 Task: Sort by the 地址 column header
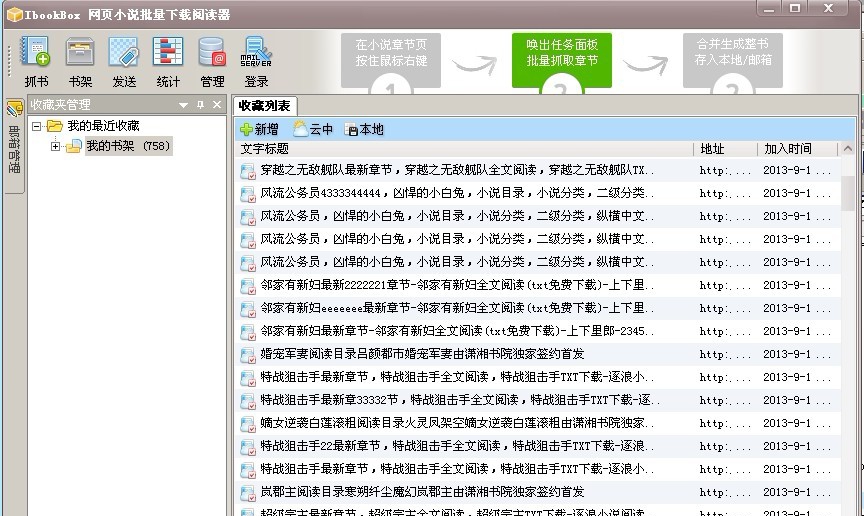(726, 149)
